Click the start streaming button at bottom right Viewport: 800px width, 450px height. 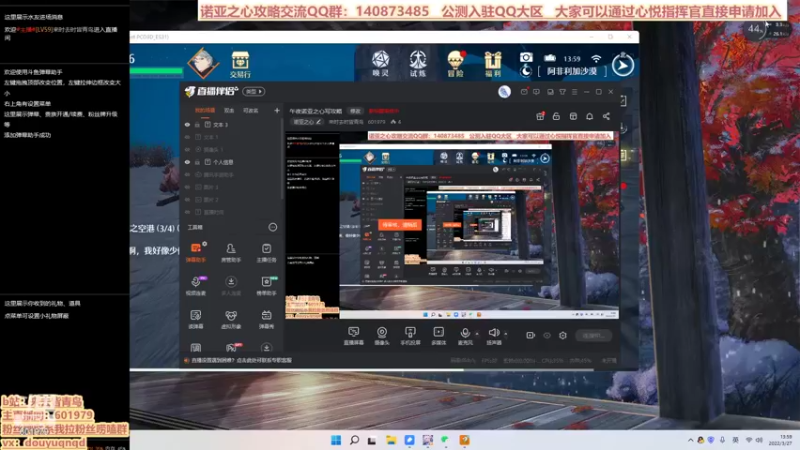pyautogui.click(x=593, y=335)
